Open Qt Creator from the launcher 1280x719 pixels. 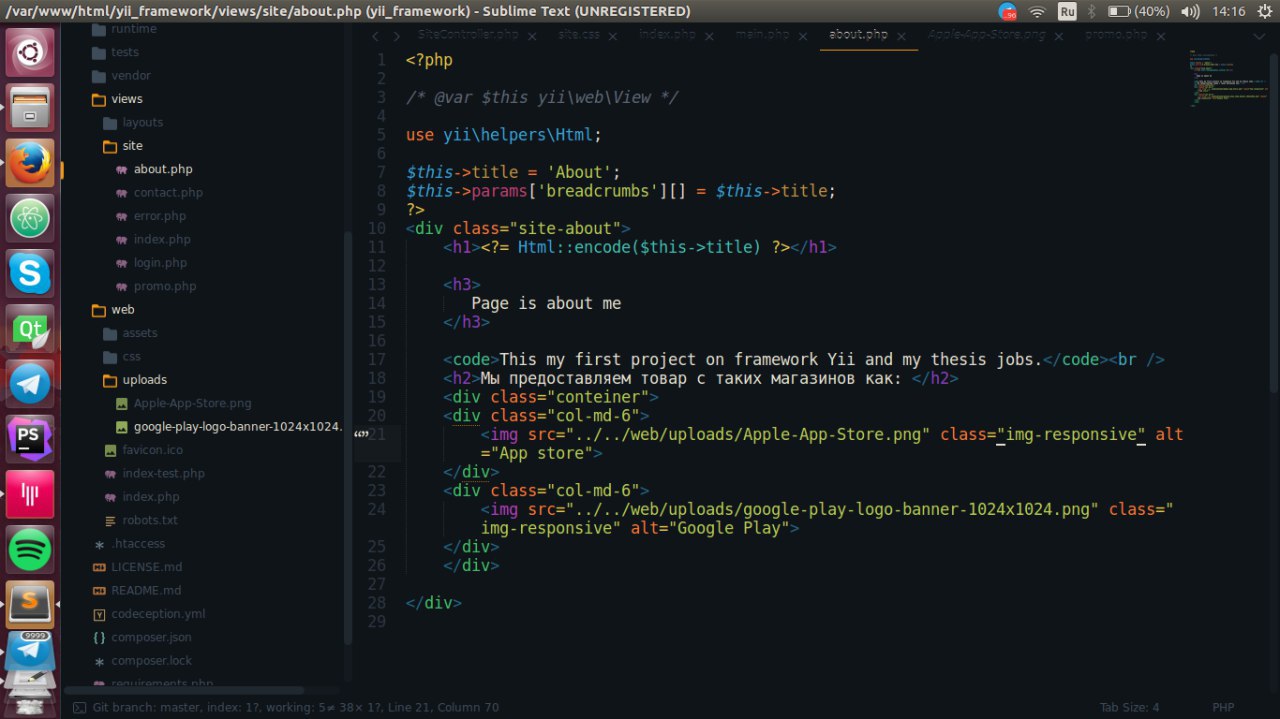(x=30, y=328)
